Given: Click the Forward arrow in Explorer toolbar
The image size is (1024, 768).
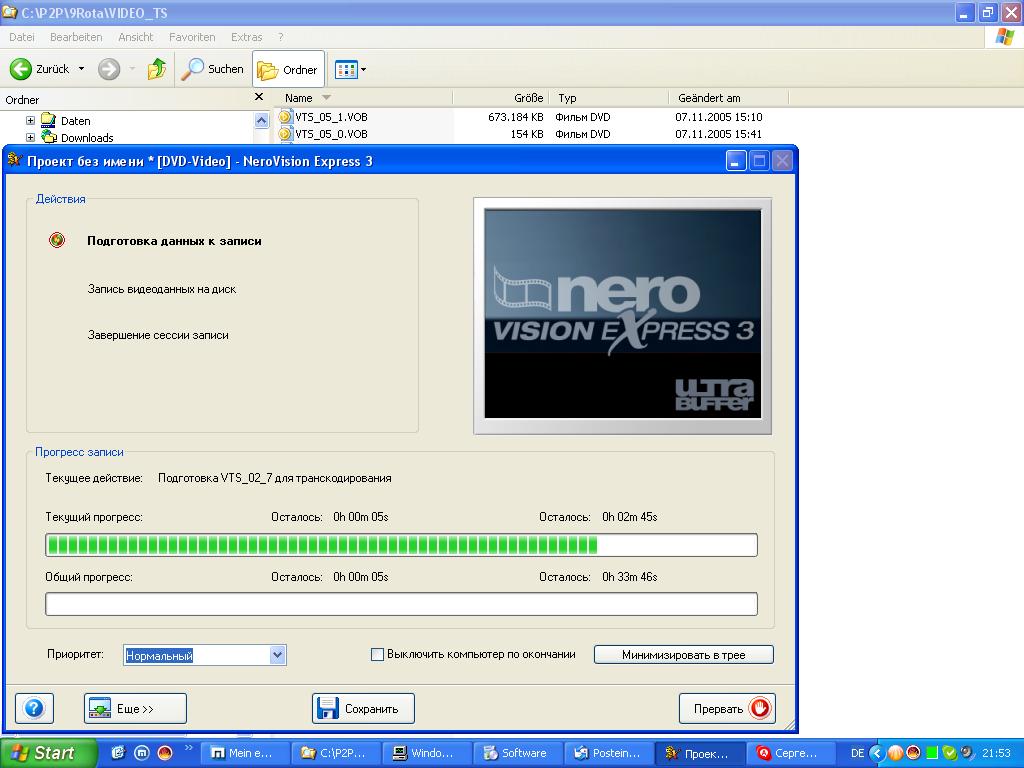Looking at the screenshot, I should 109,69.
